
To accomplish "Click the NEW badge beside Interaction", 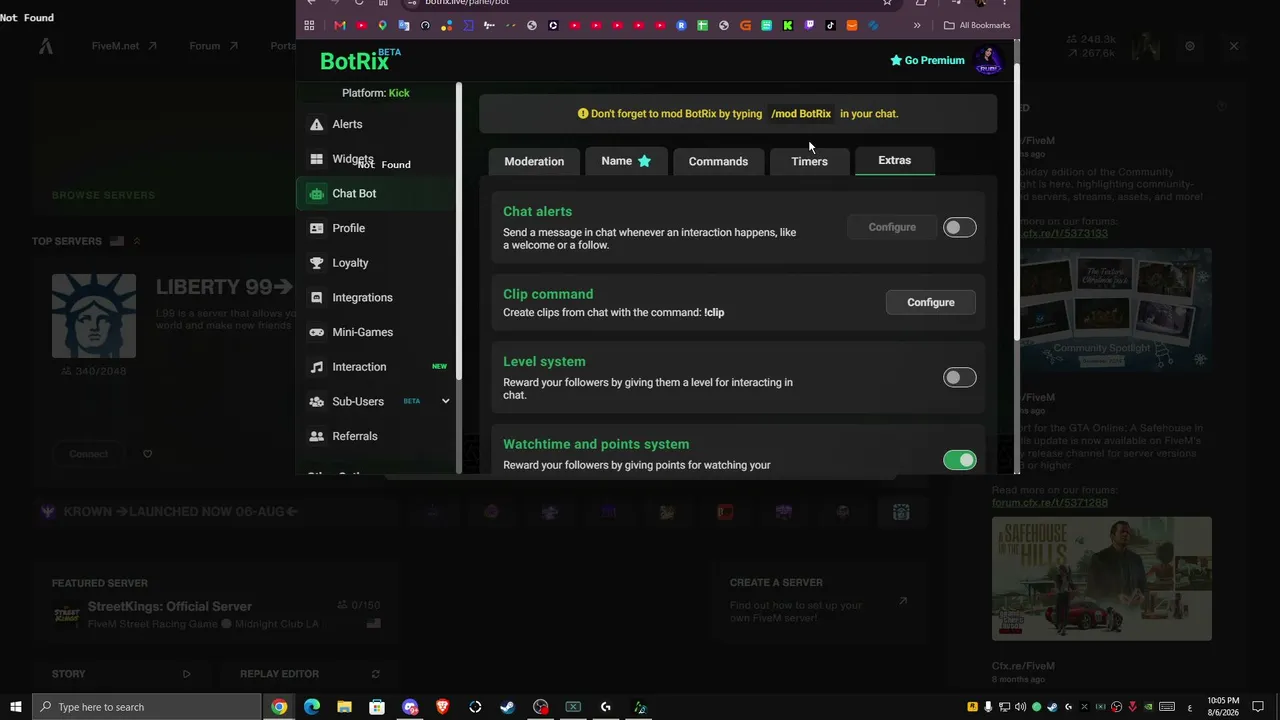I will [x=439, y=367].
